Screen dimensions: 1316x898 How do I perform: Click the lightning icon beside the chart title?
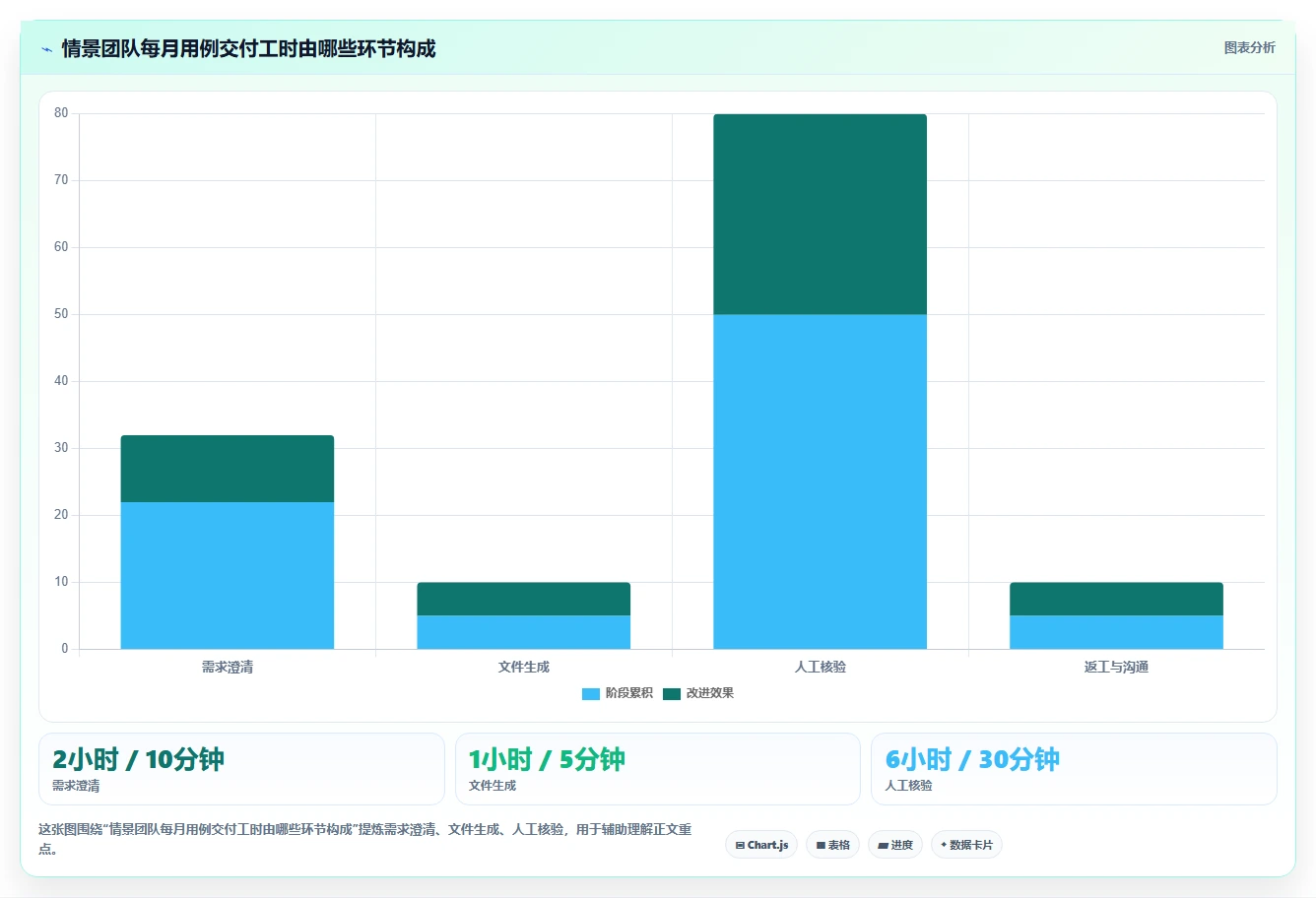point(46,49)
